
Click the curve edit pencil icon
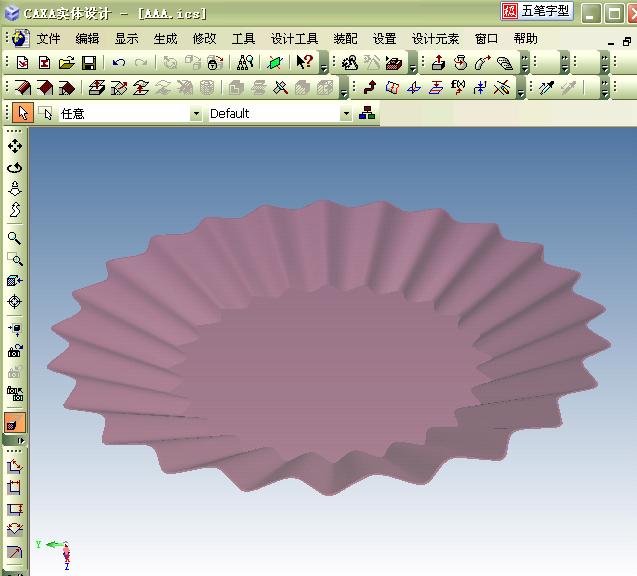coord(502,87)
